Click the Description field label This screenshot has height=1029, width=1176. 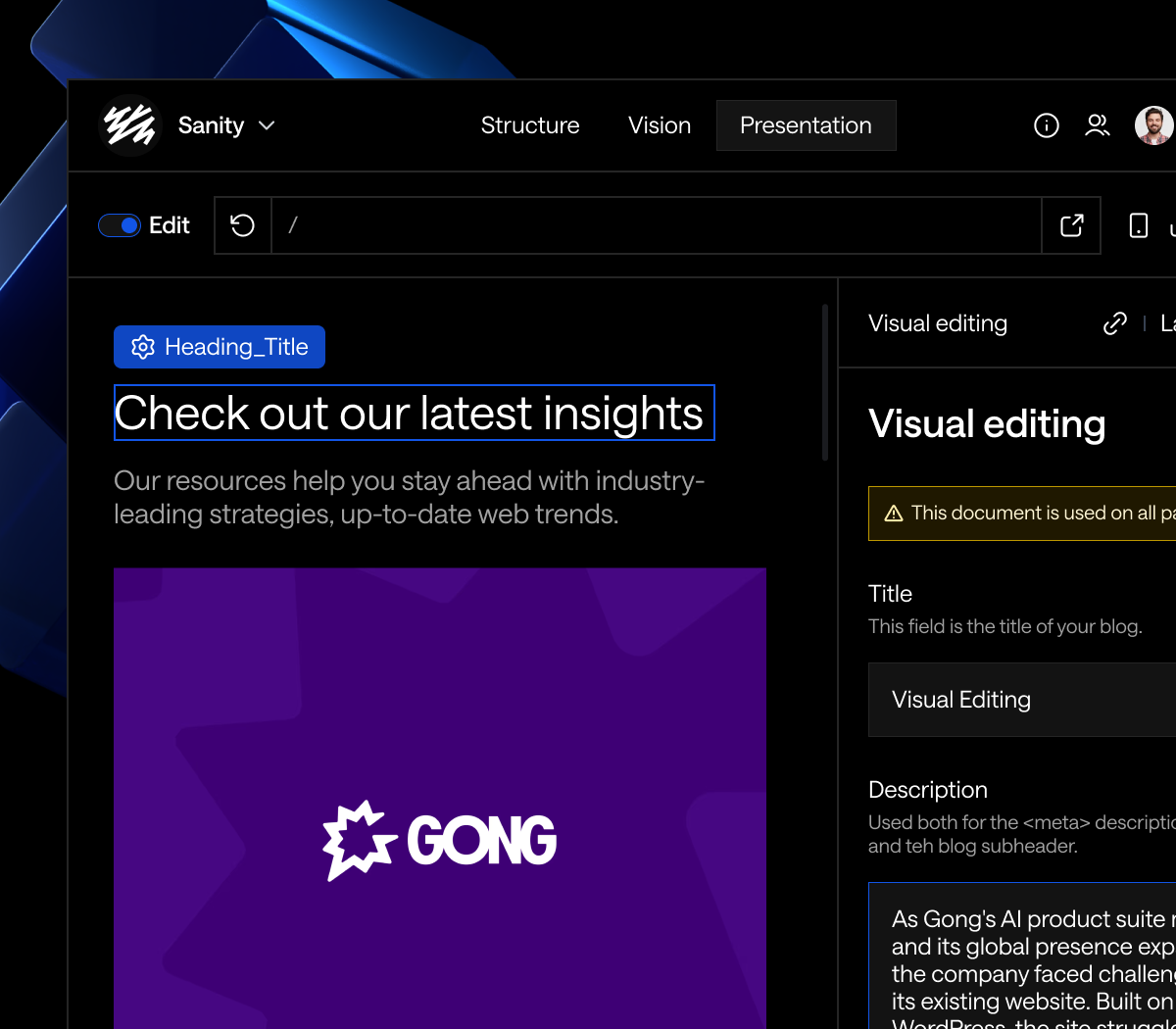coord(928,790)
